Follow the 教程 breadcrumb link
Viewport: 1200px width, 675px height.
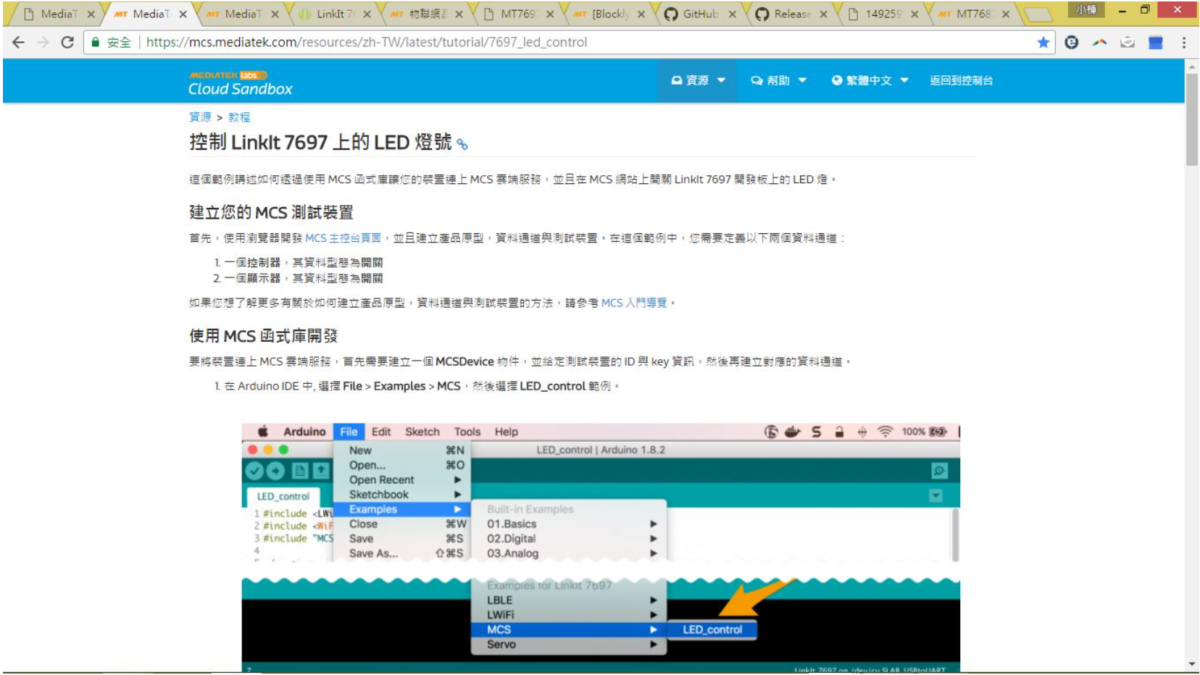pyautogui.click(x=239, y=117)
